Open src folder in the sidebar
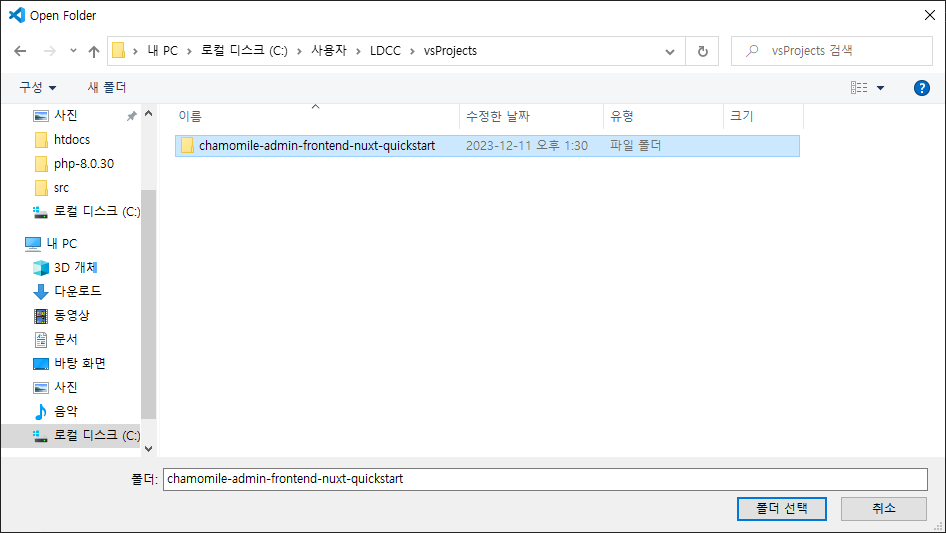Screen dimensions: 946x533 click(x=61, y=188)
